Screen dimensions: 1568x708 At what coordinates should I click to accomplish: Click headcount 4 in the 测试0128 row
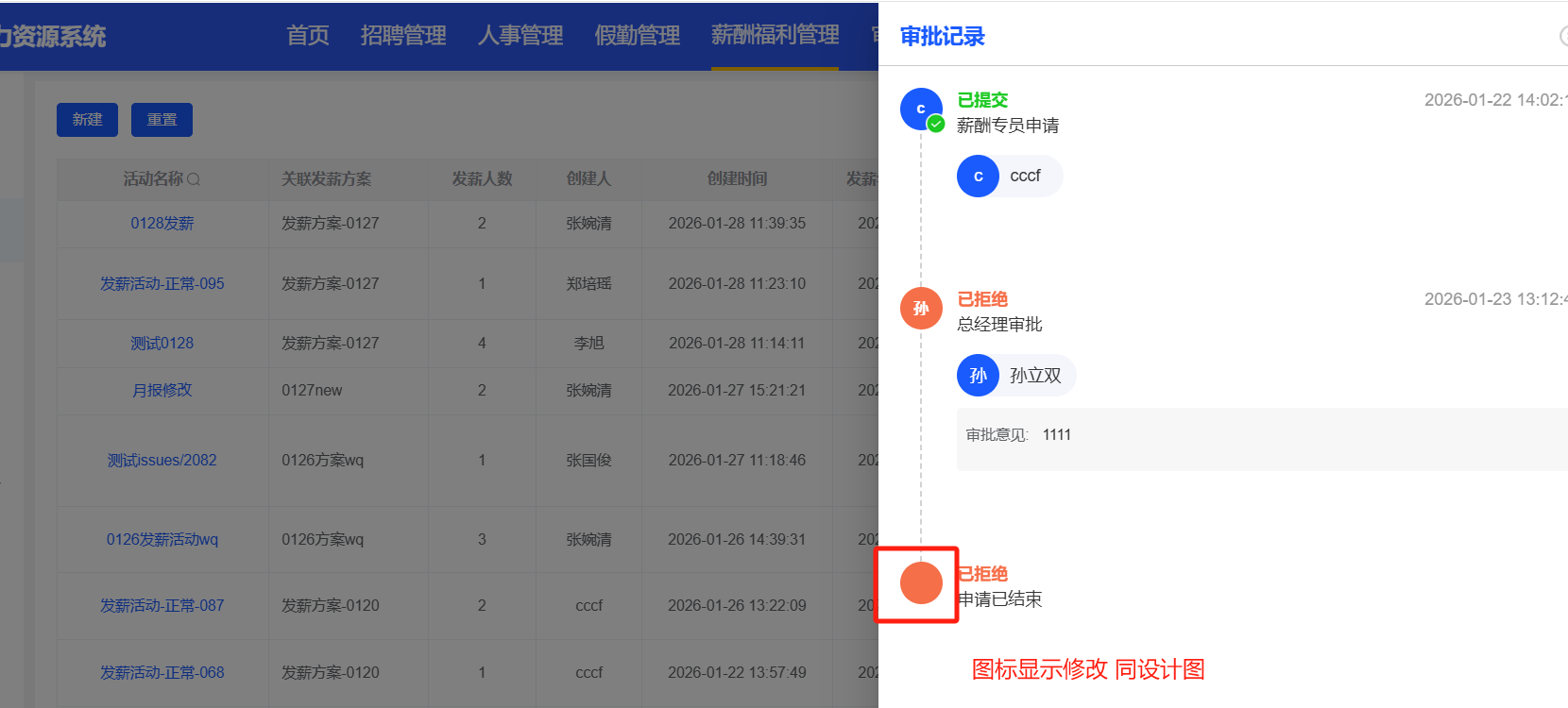(482, 344)
